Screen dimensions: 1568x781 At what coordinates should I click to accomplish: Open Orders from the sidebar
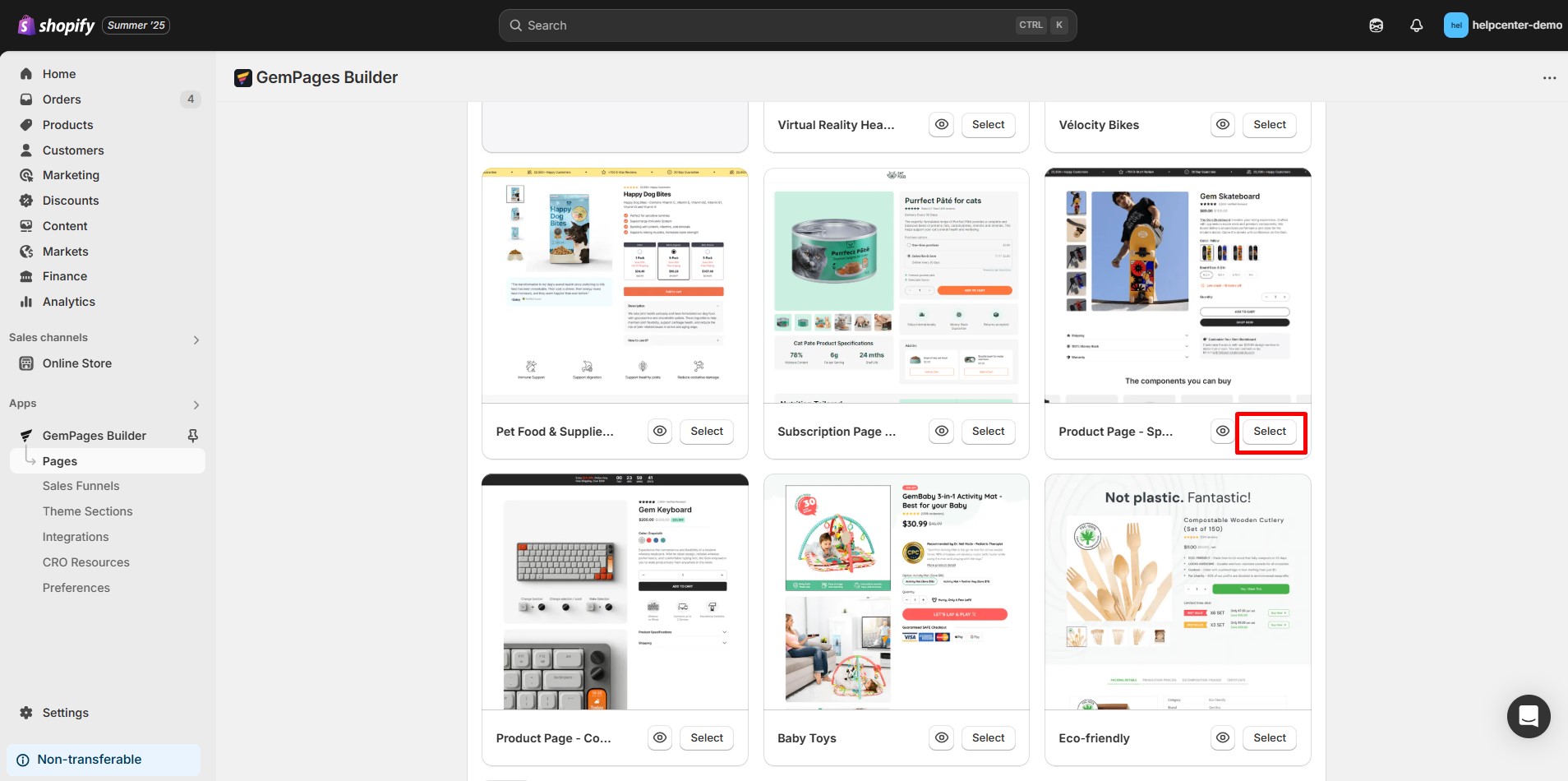[61, 99]
